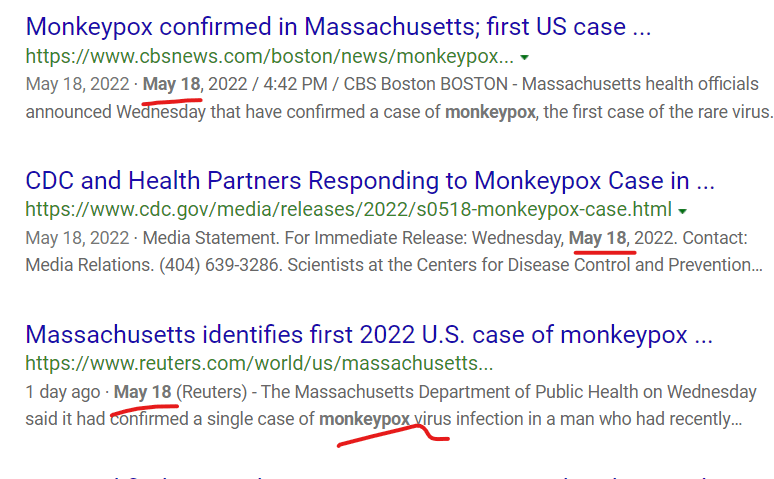
Task: Click bold "May 18" in the Reuters snippet
Action: click(x=142, y=392)
